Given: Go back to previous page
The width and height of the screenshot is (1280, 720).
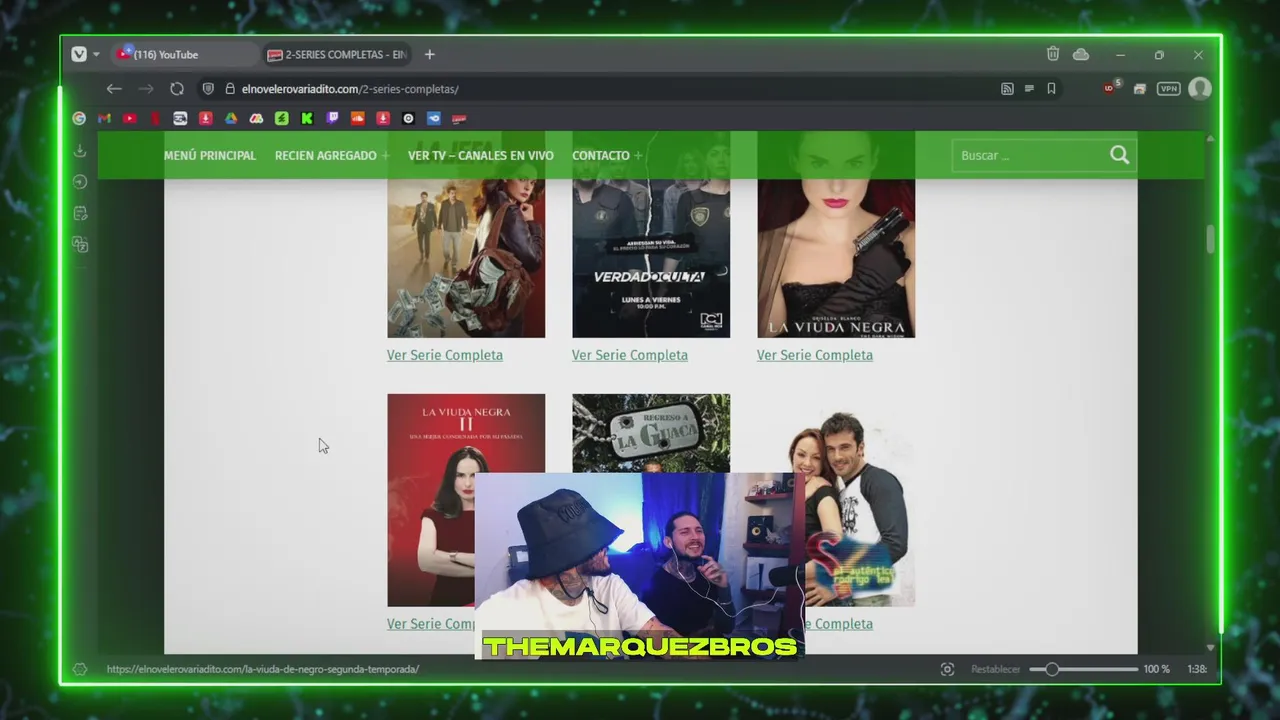Looking at the screenshot, I should [x=114, y=89].
